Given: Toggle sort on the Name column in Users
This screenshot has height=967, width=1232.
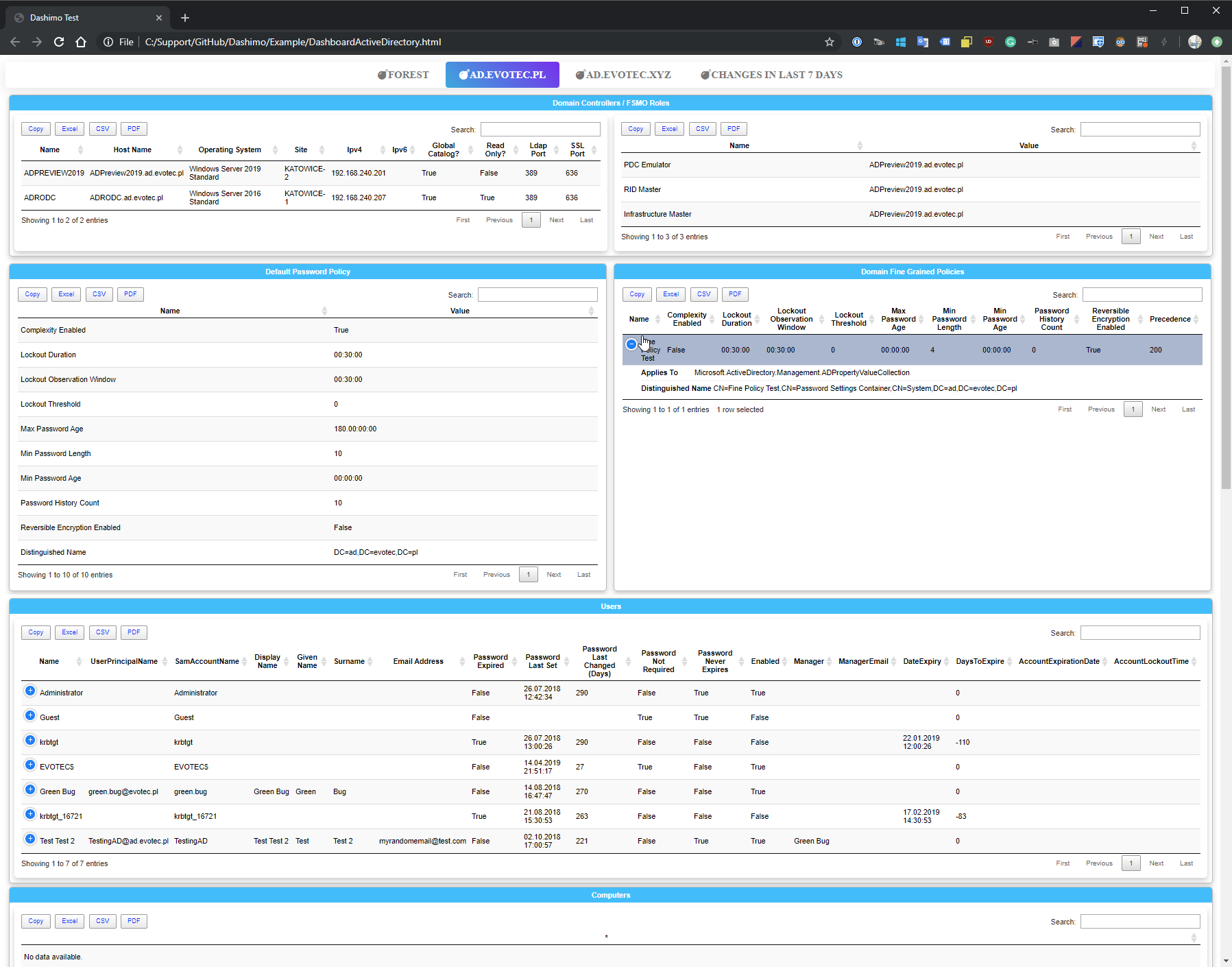Looking at the screenshot, I should pos(49,661).
